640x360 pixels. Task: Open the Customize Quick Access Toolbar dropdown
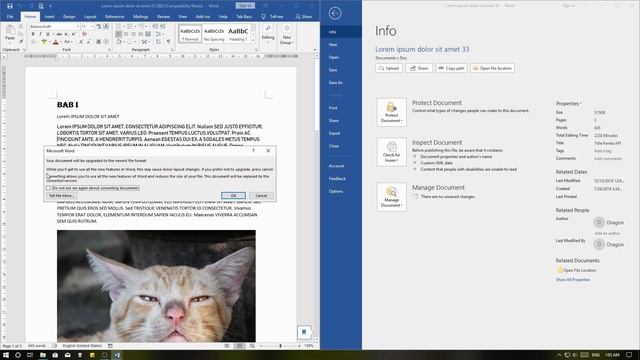coord(51,6)
